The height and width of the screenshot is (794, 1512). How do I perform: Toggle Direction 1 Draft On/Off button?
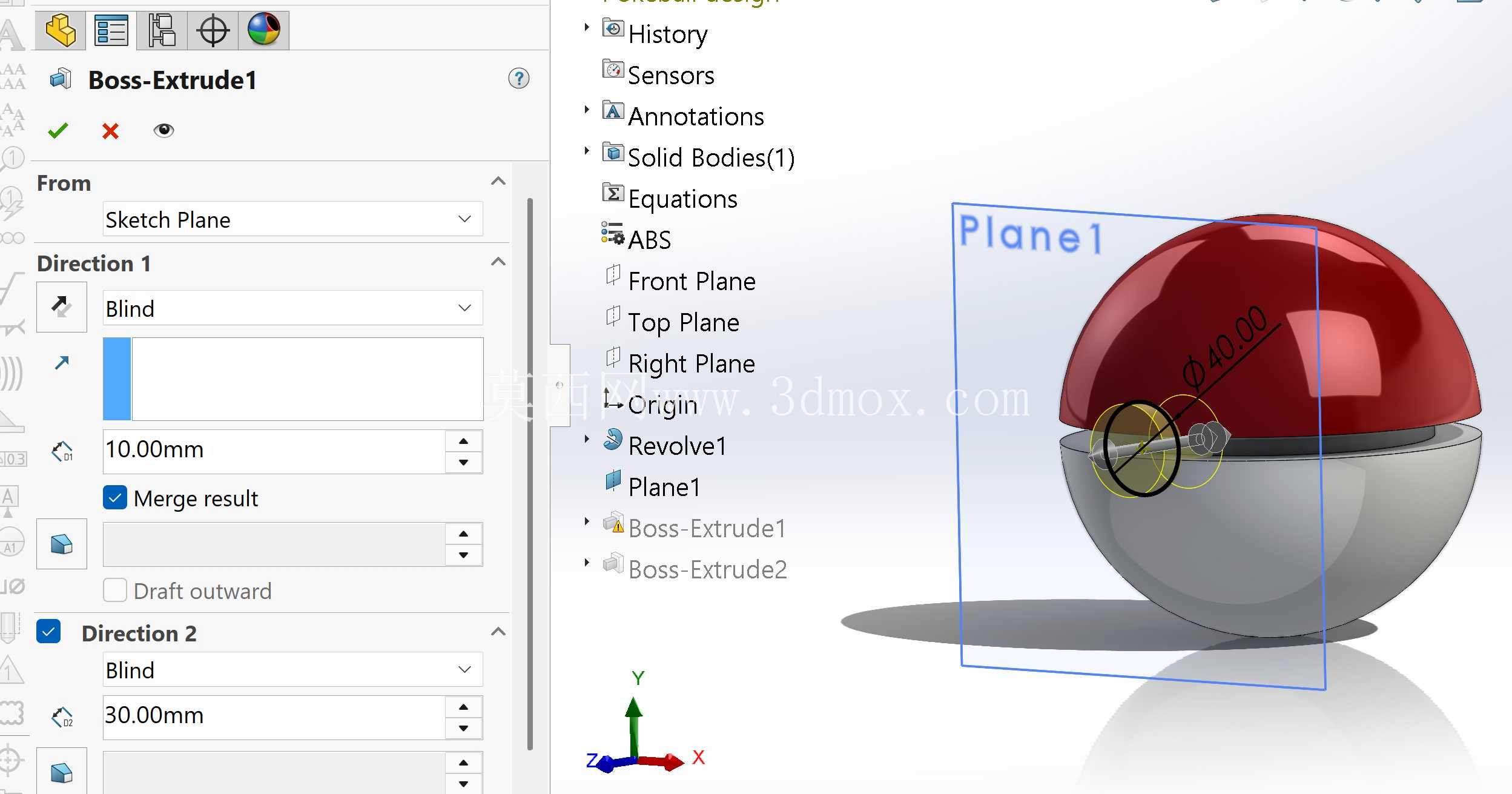[62, 544]
